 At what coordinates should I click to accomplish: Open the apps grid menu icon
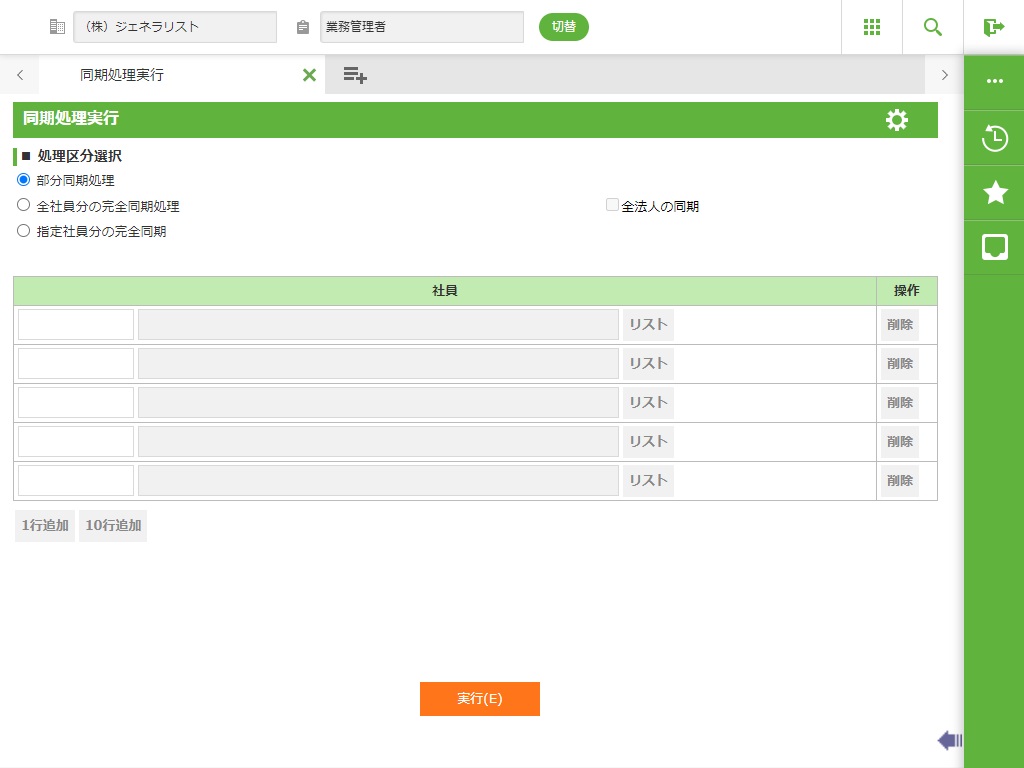(872, 27)
